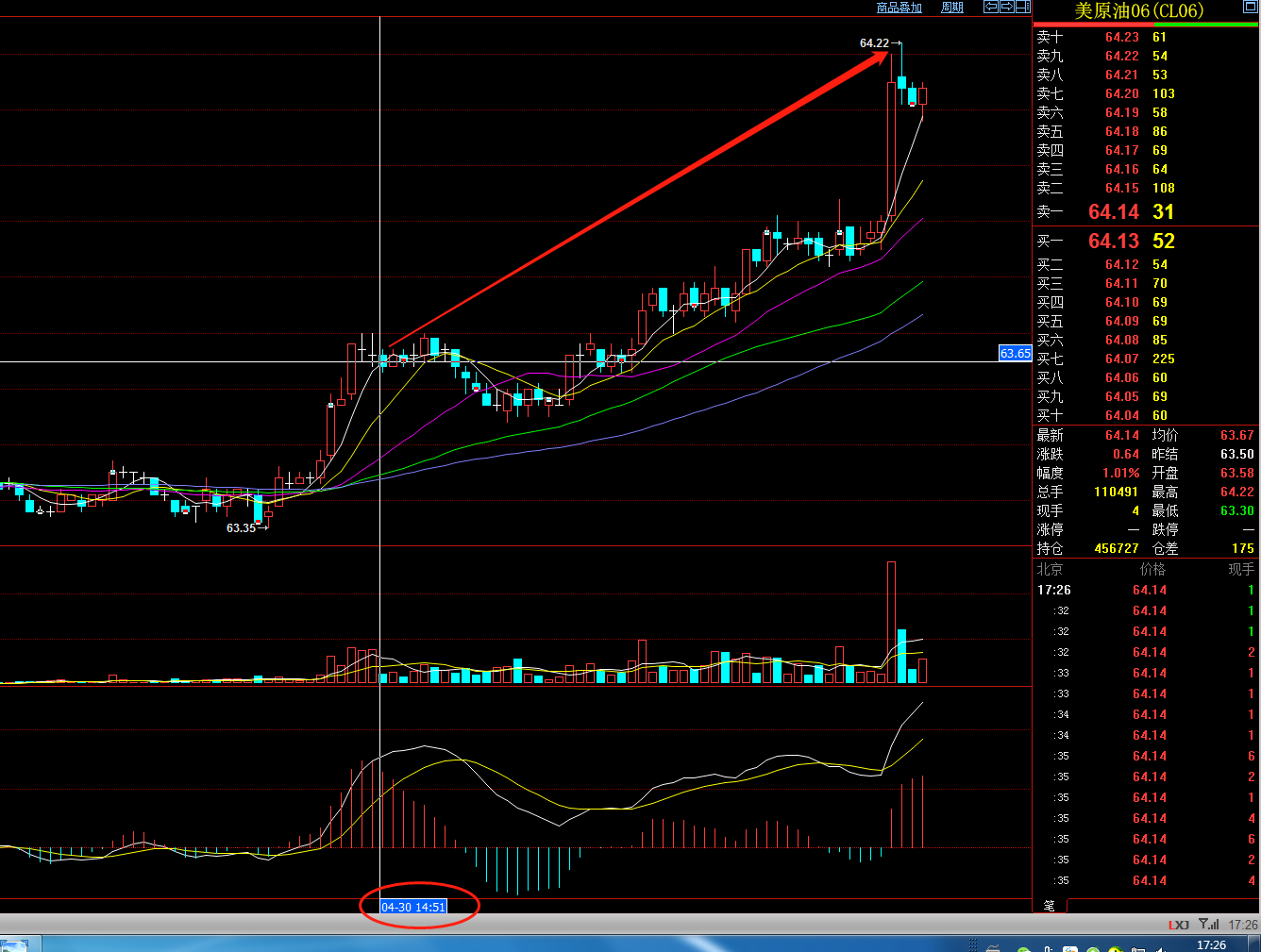Select the 卖八 64.21 ask row
The height and width of the screenshot is (952, 1261).
tap(1146, 75)
